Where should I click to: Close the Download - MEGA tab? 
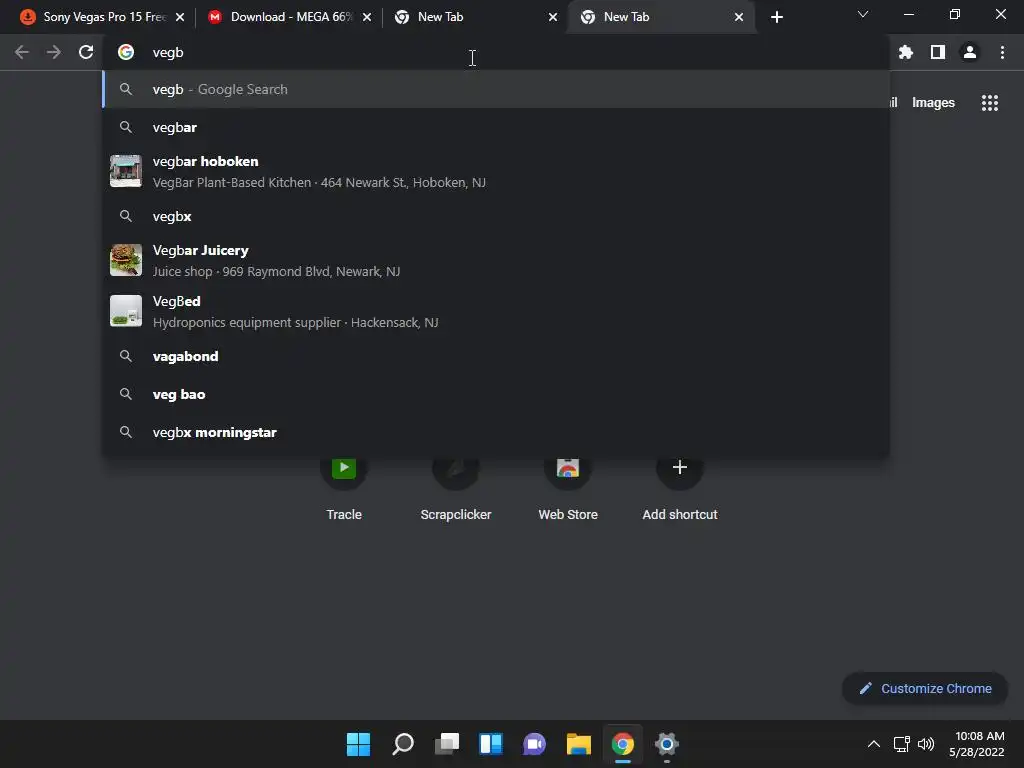tap(367, 17)
